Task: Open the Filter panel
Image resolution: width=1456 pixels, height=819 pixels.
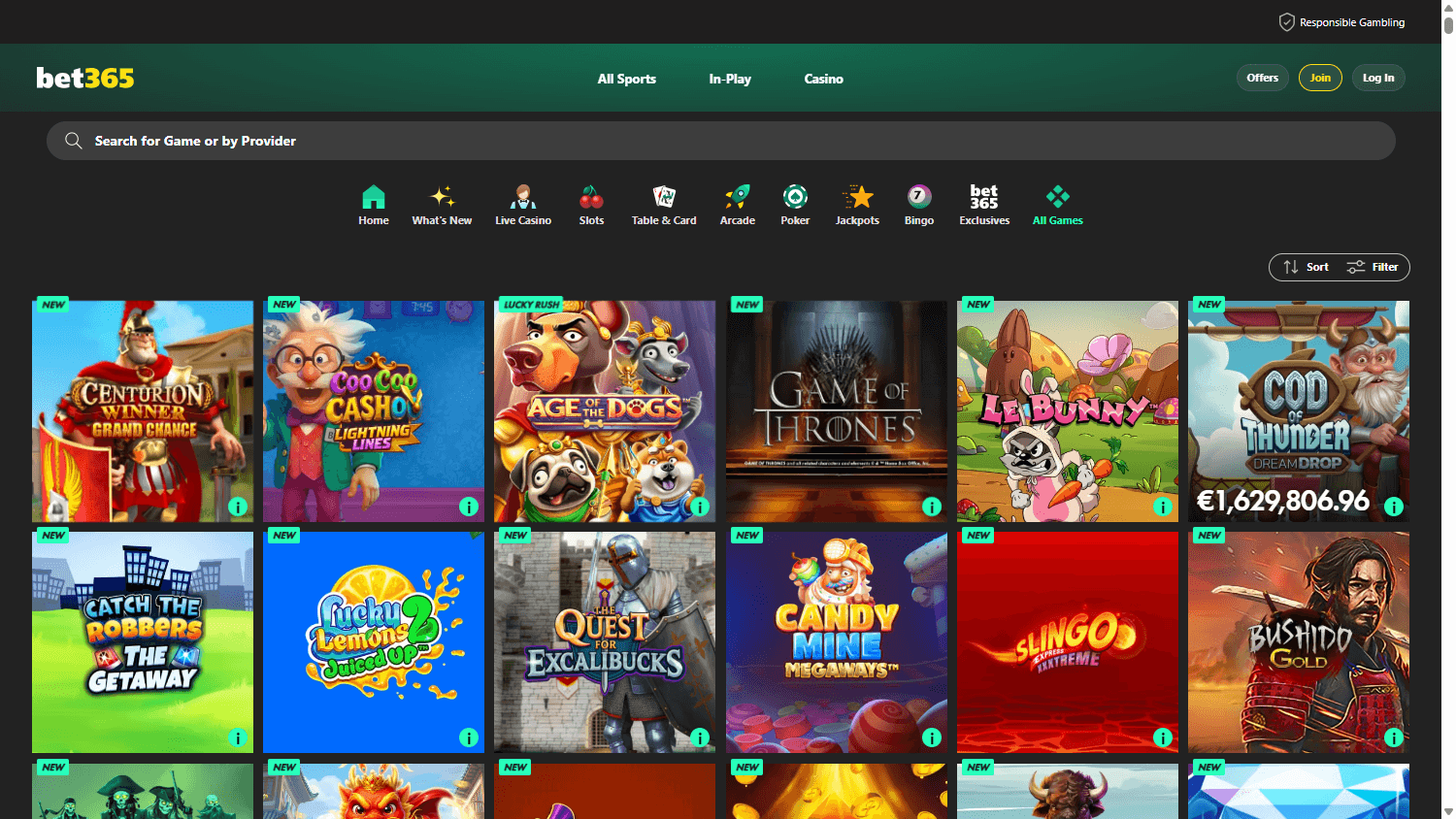Action: coord(1374,267)
